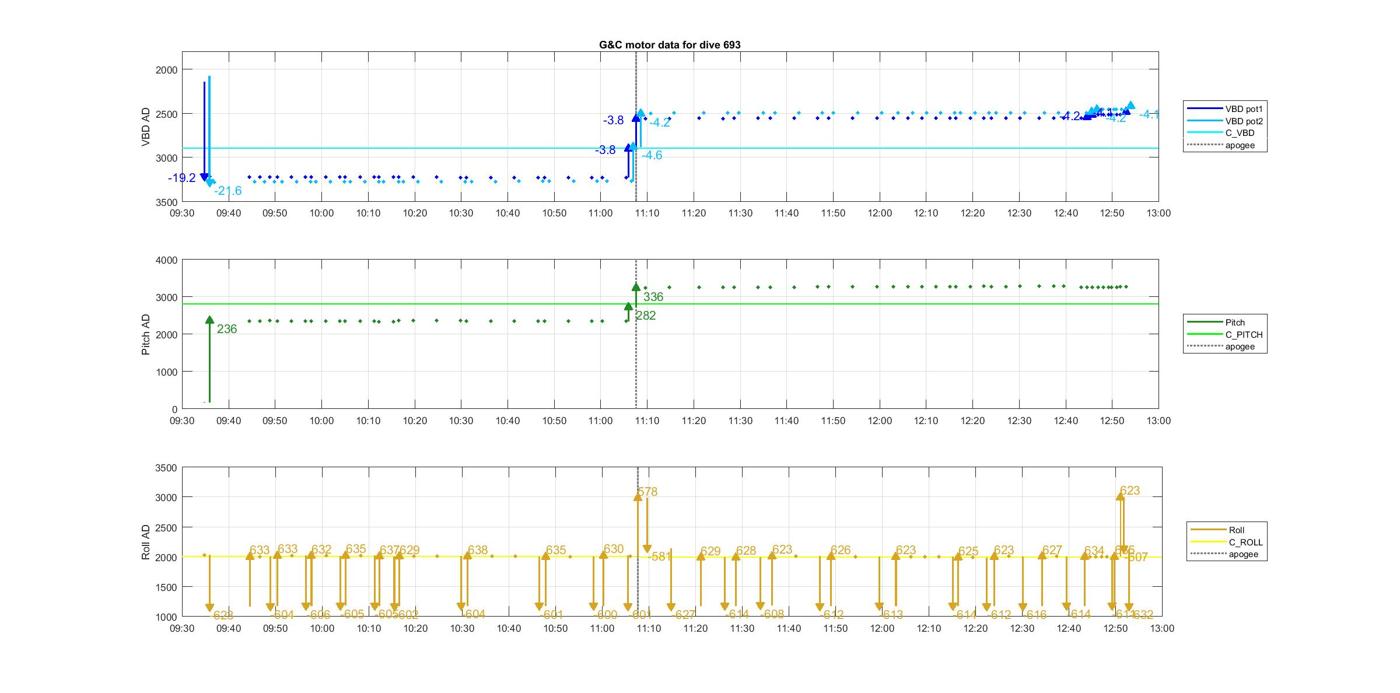This screenshot has height=693, width=1400.
Task: Click the '-613' roll data label
Action: tap(892, 615)
